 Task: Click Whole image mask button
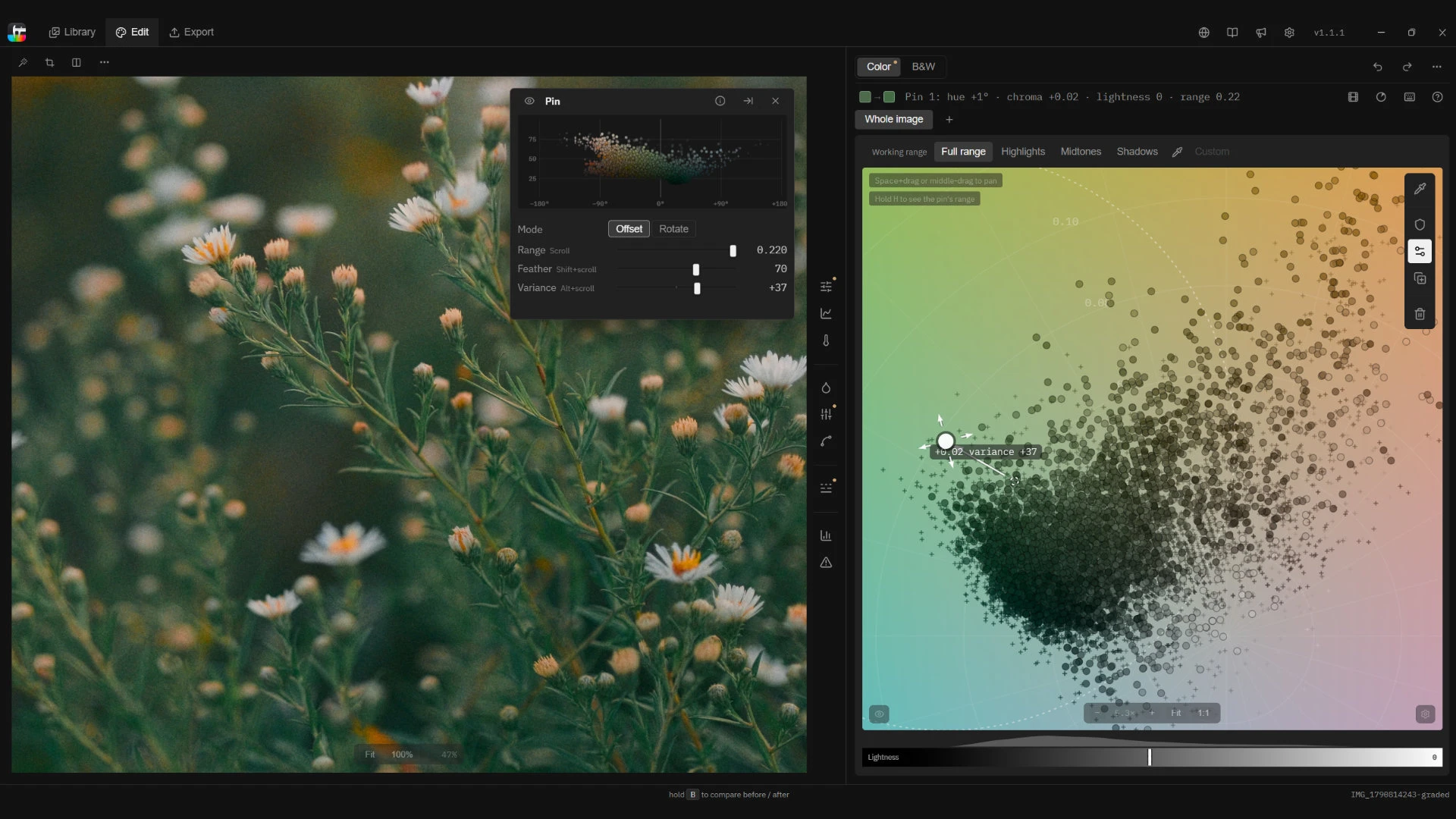pyautogui.click(x=893, y=119)
